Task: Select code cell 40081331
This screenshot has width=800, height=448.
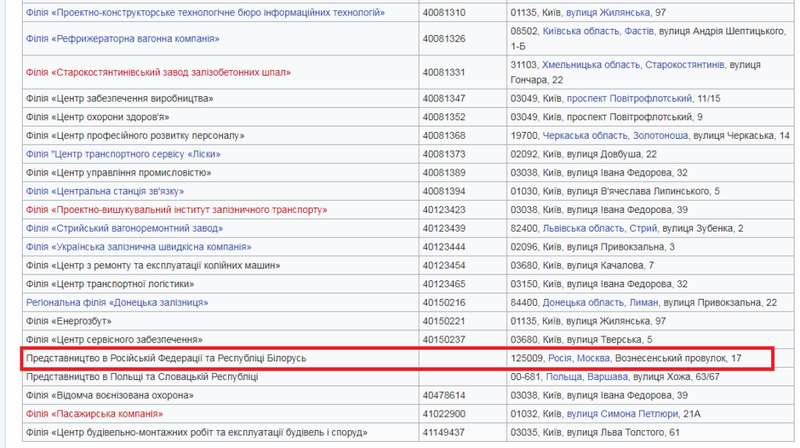Action: [444, 72]
